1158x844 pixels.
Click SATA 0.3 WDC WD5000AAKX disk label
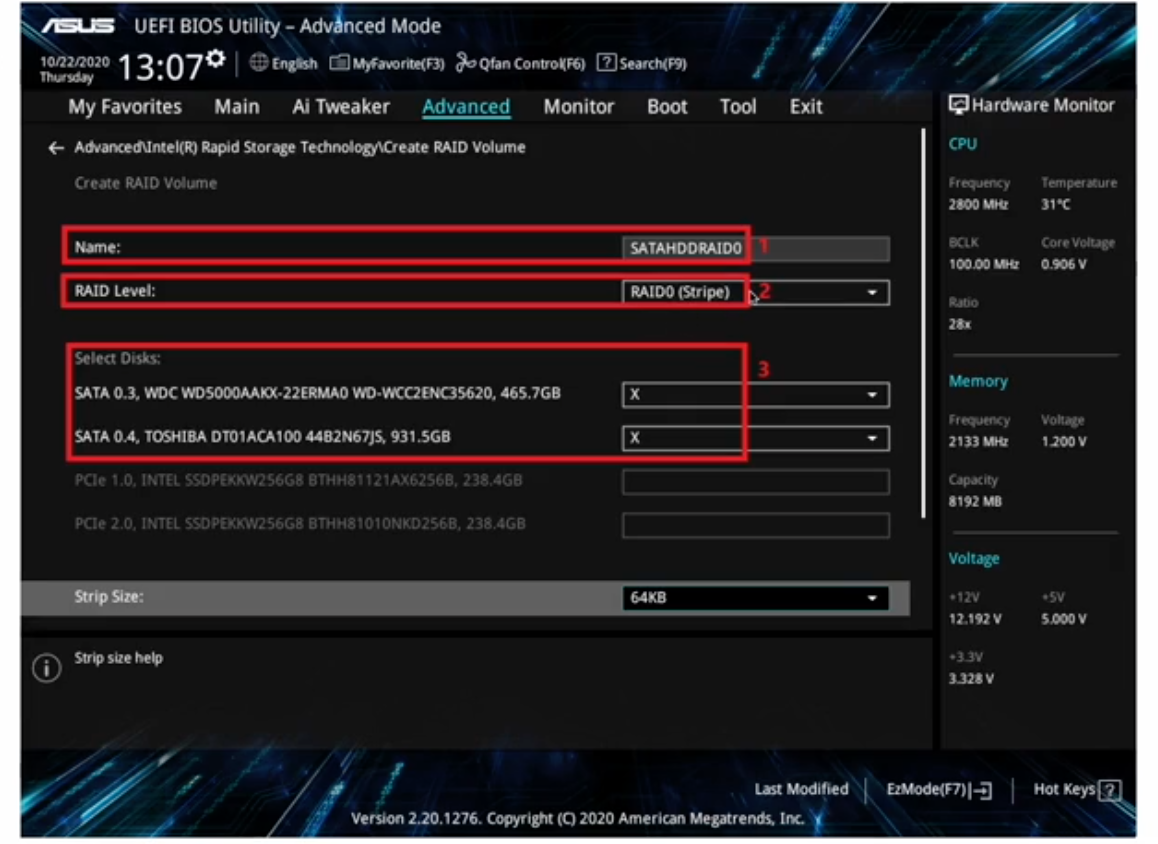click(x=318, y=394)
